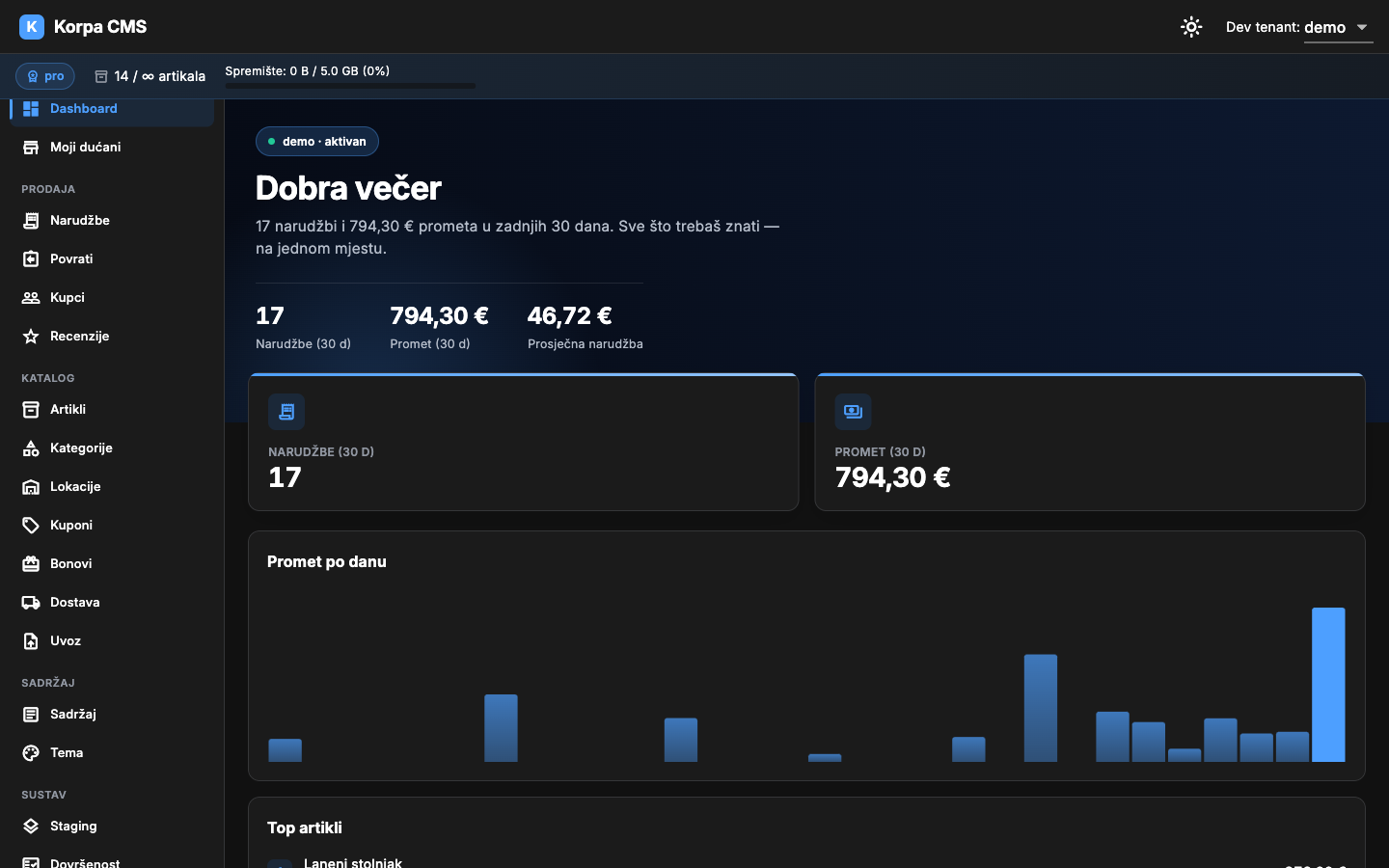The image size is (1389, 868).
Task: Click the Recenzije star icon
Action: pos(31,337)
